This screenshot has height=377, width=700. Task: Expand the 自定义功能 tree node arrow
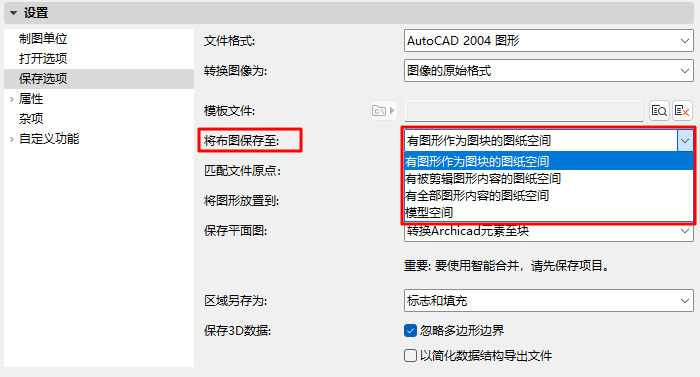(12, 139)
